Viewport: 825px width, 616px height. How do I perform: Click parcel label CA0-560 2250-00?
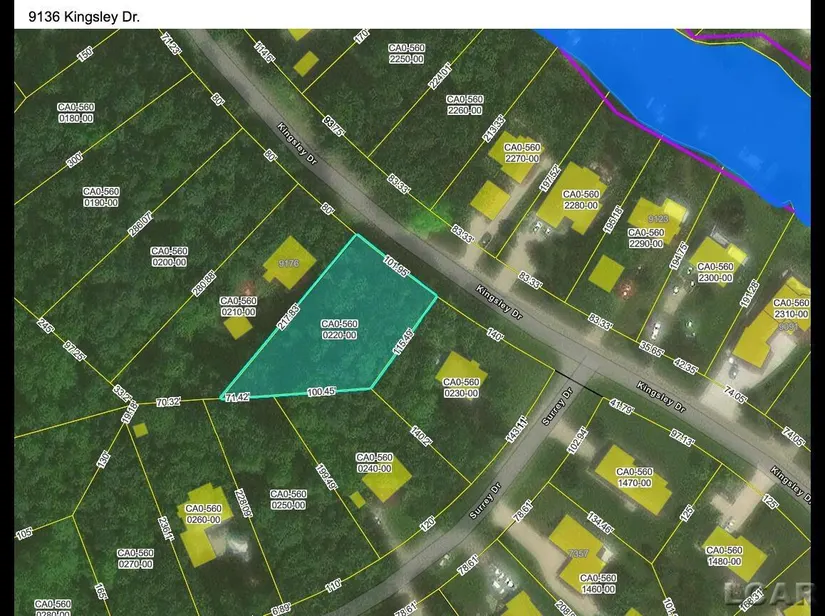pos(408,54)
